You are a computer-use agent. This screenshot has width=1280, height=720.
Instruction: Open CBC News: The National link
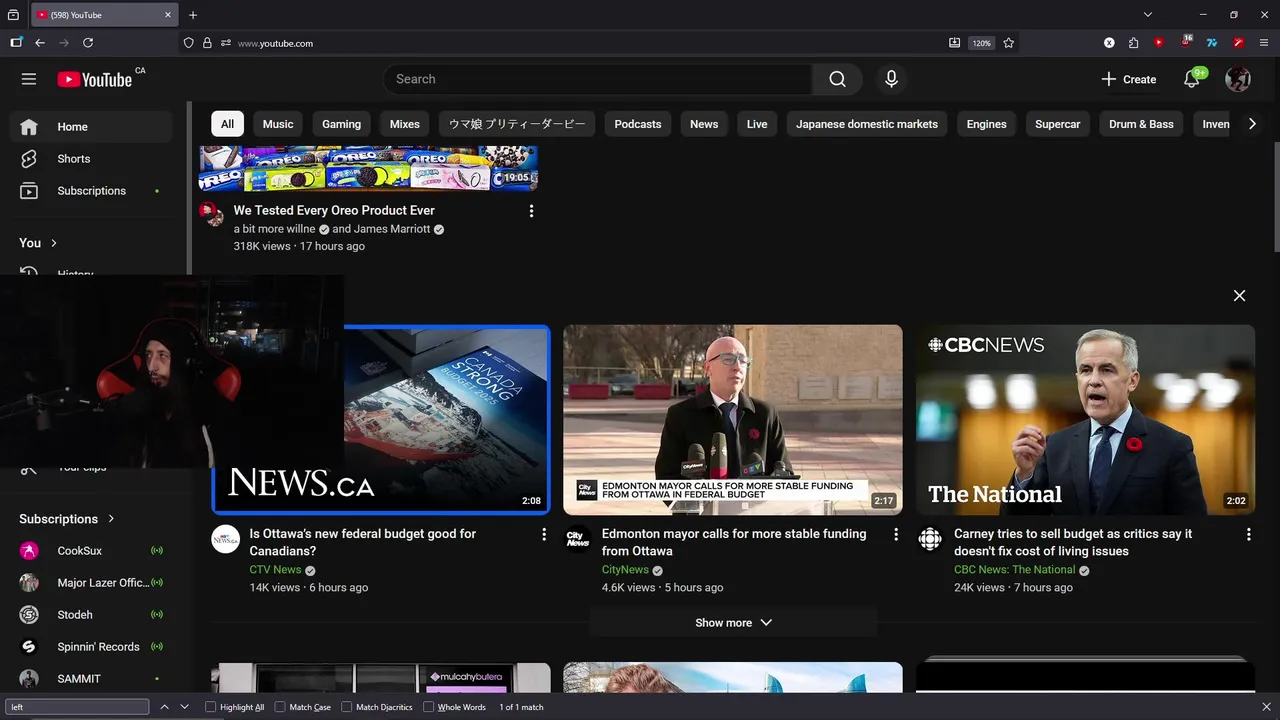[x=1014, y=570]
